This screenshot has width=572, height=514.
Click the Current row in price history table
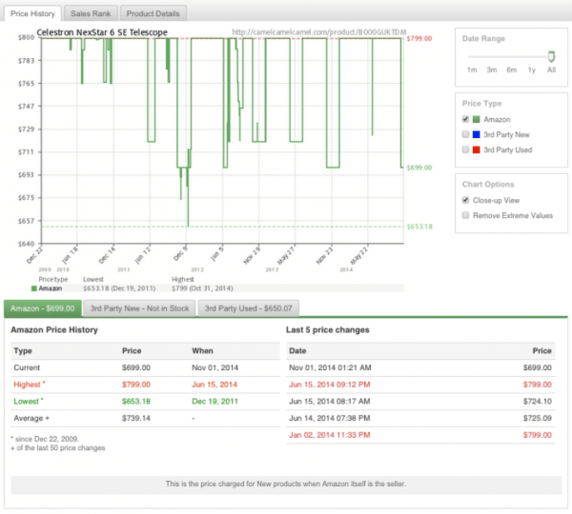coord(145,368)
